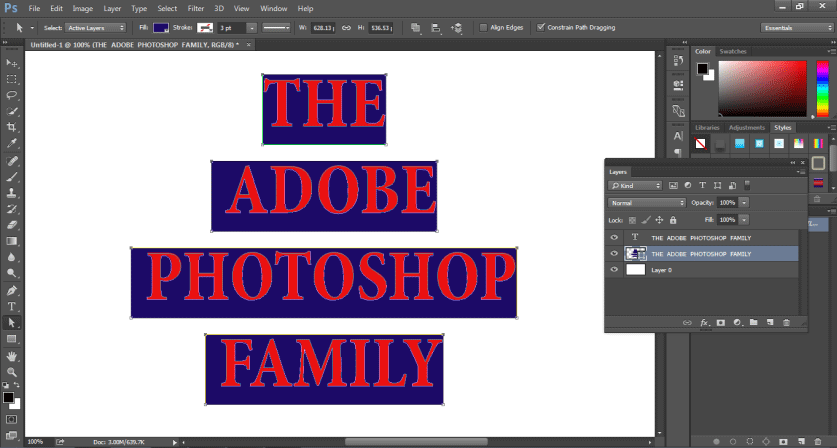Toggle link width and height chain
Viewport: 837px width, 448px height.
tap(346, 28)
